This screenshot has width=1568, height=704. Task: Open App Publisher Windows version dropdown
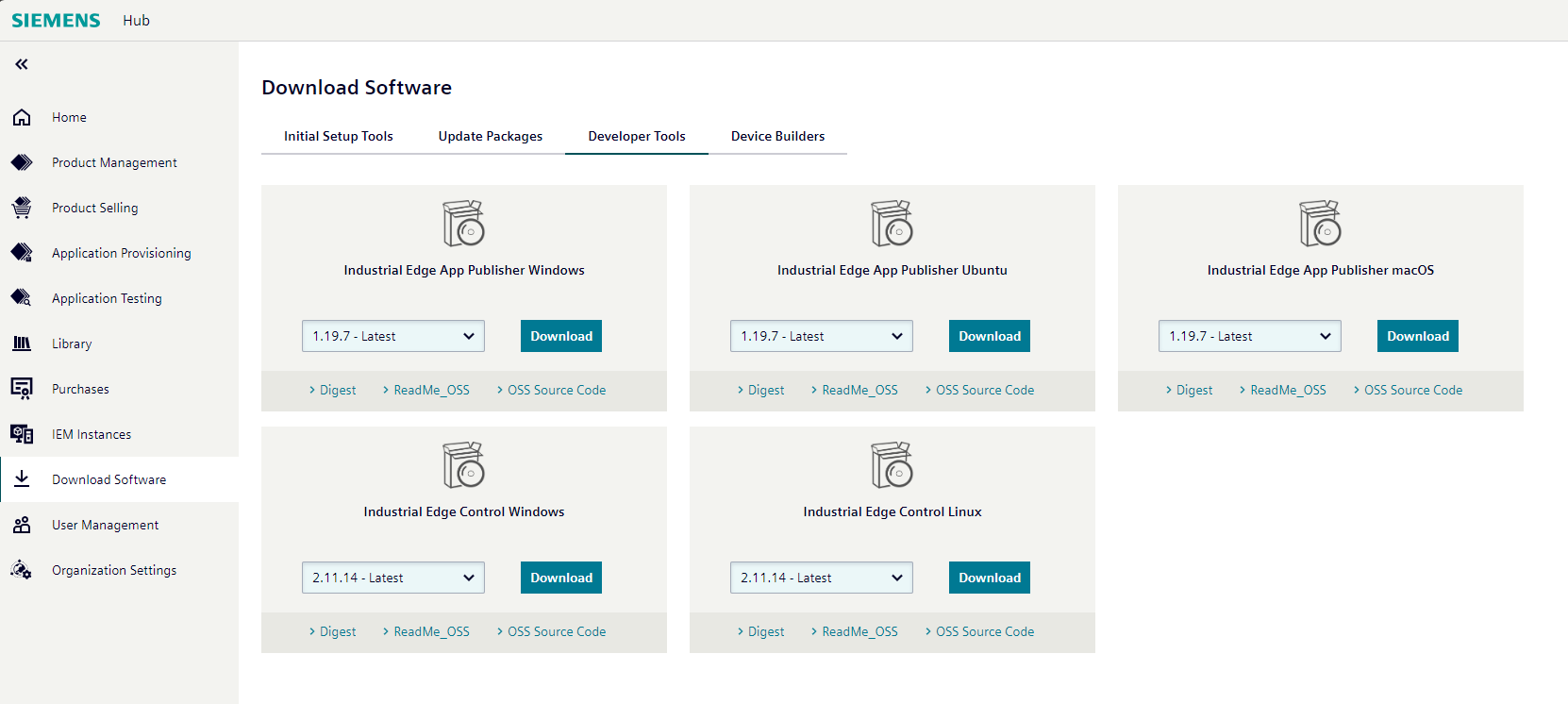click(x=393, y=336)
